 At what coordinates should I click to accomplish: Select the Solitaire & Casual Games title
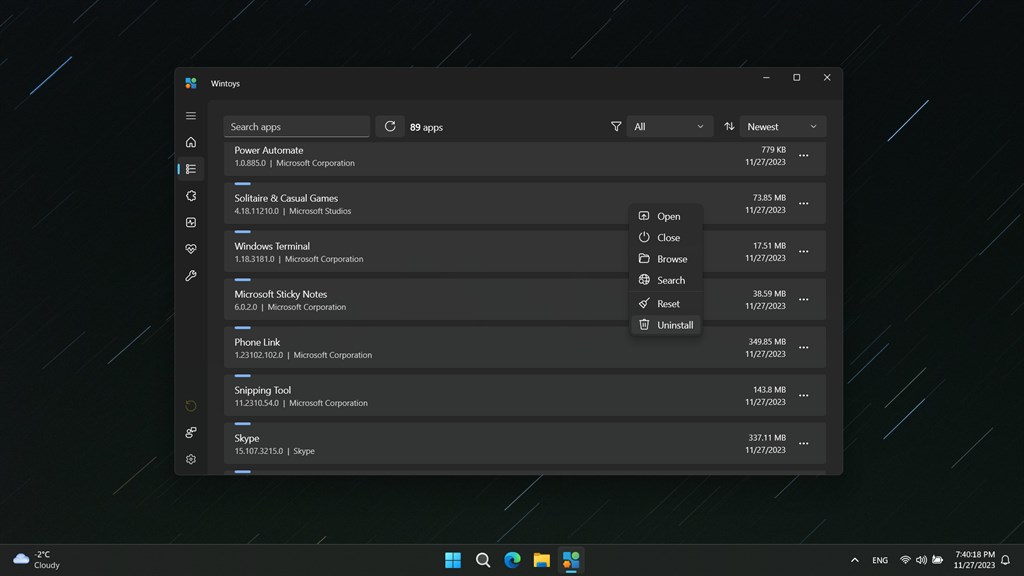(x=286, y=198)
